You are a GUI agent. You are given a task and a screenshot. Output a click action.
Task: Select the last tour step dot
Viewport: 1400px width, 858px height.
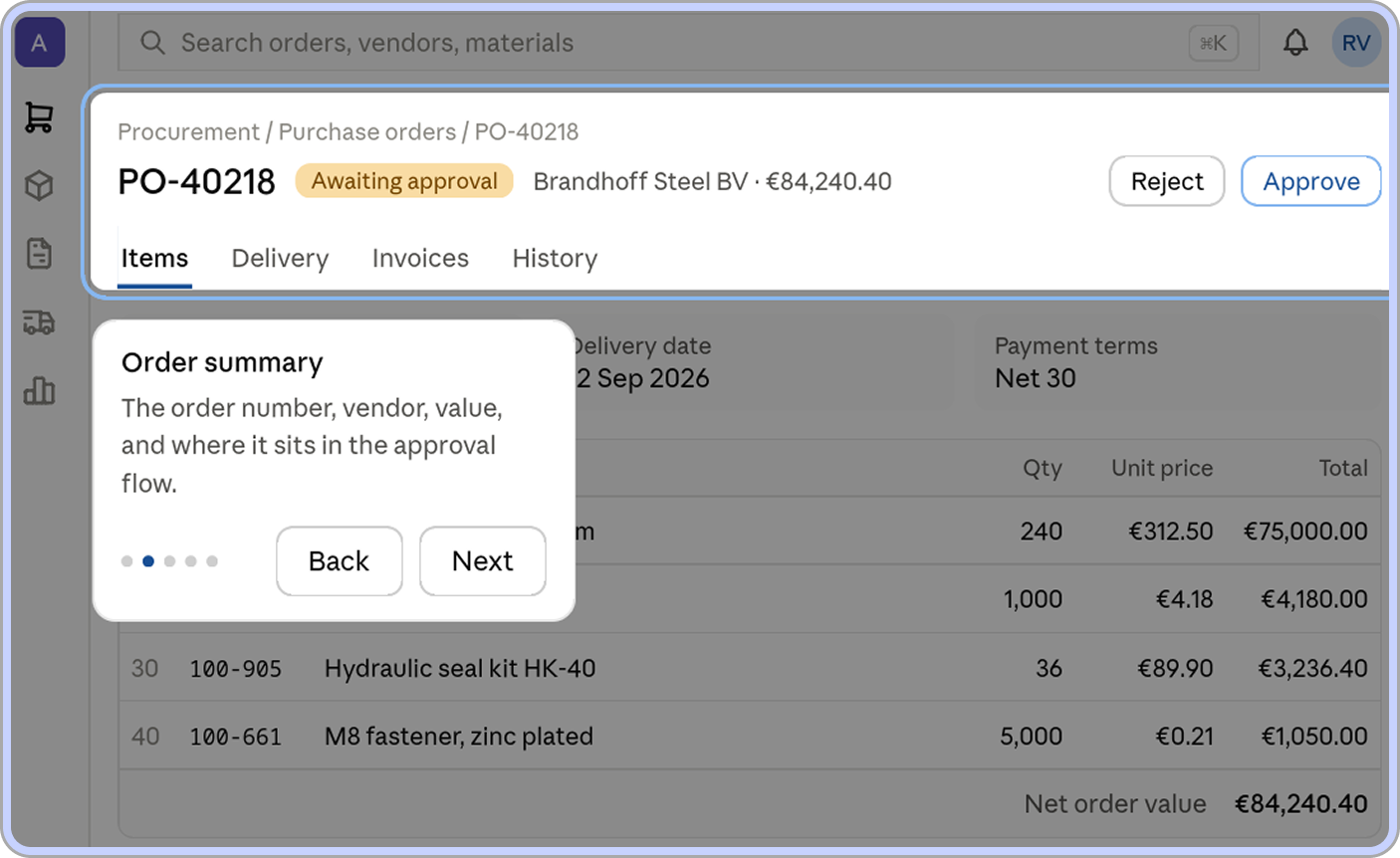[x=212, y=561]
